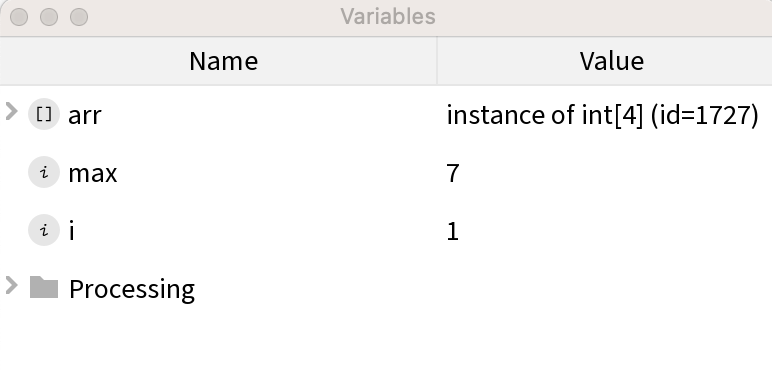Click the value 7 of max
Viewport: 772px width, 370px height.
453,173
